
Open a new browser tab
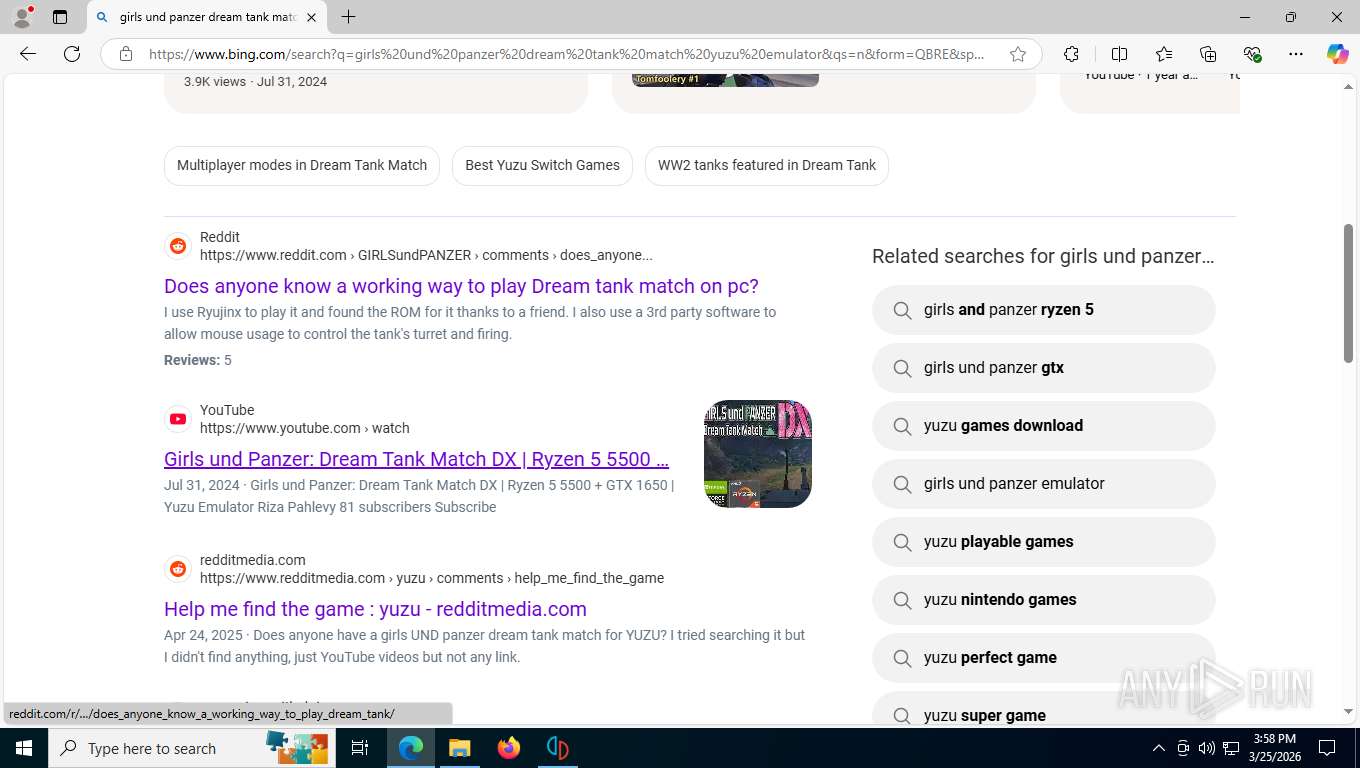(348, 17)
